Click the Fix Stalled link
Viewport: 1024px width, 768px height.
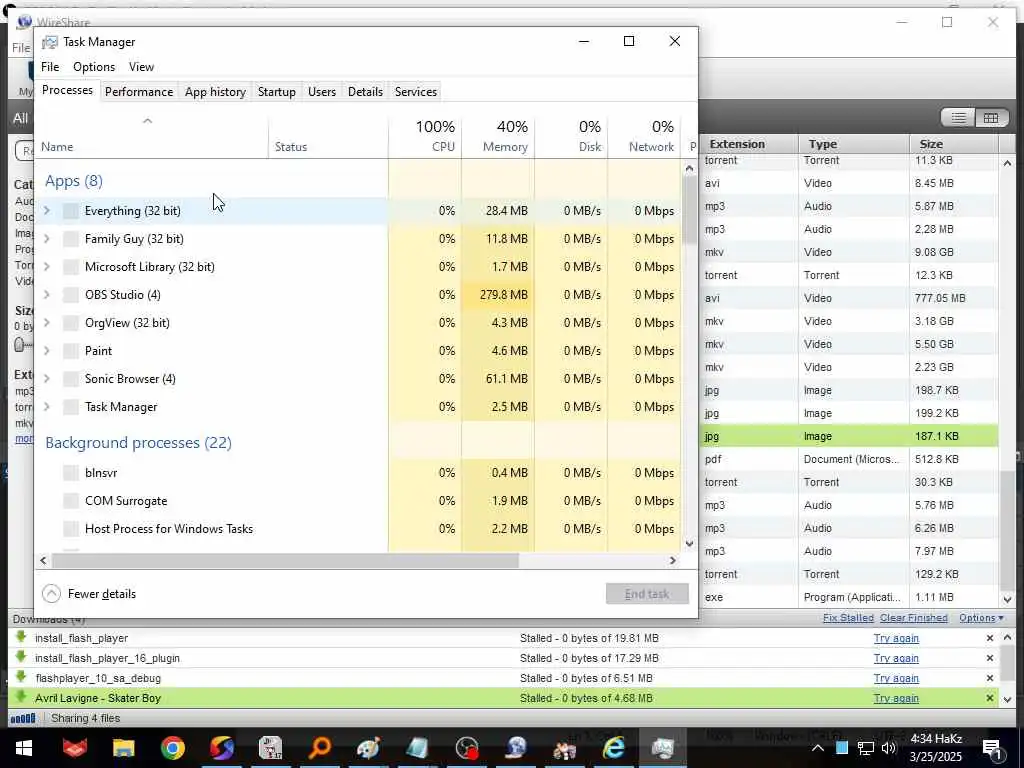coord(848,618)
